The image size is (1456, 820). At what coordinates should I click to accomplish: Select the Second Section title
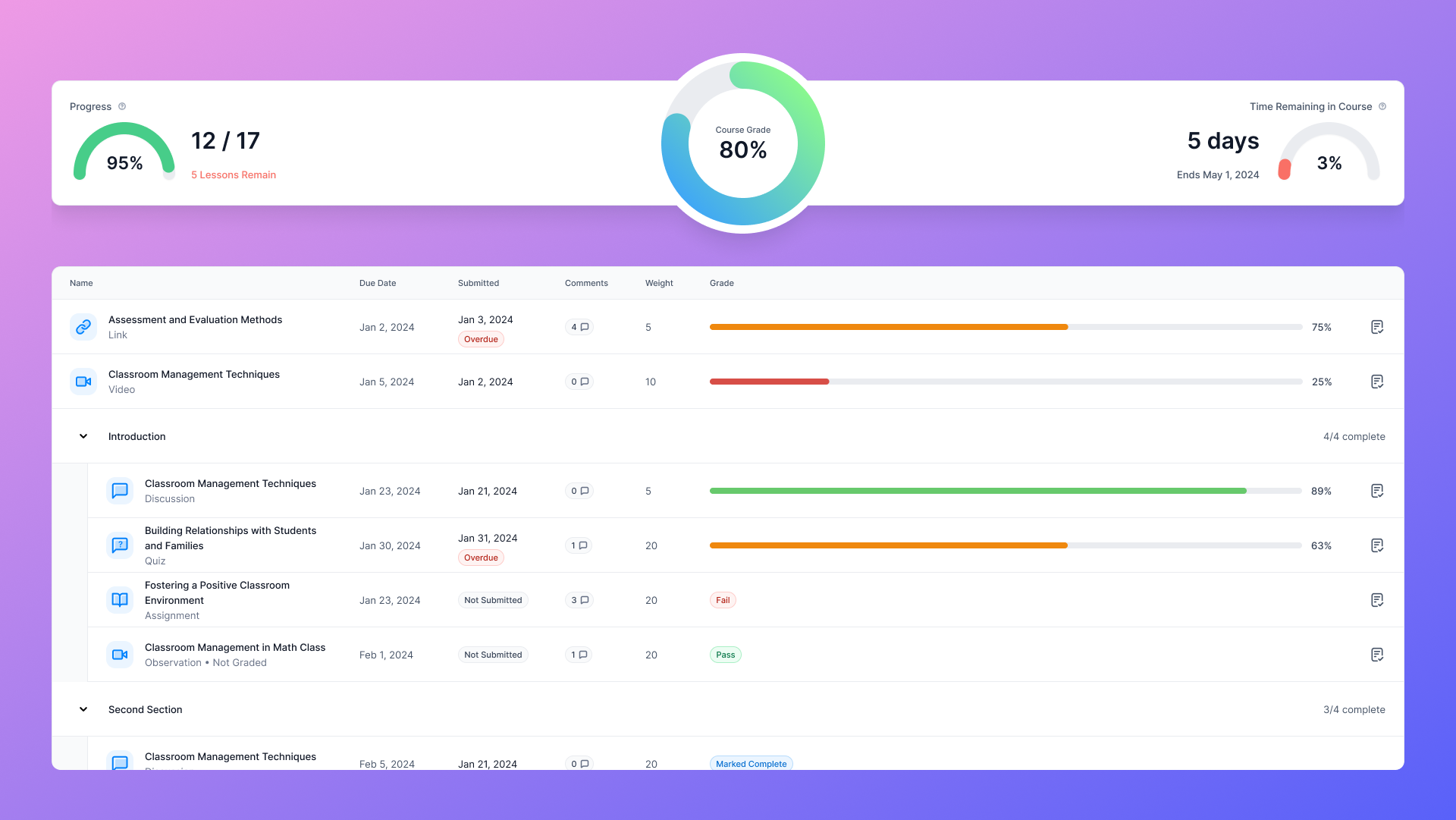(x=145, y=709)
